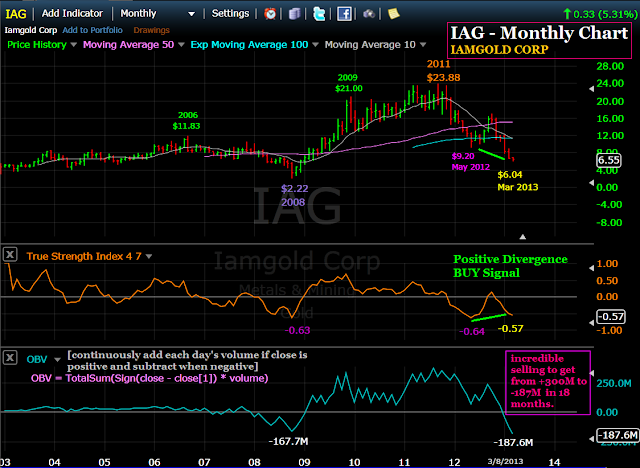The width and height of the screenshot is (640, 468).
Task: Click the 09 year mark on the time axis
Action: pyautogui.click(x=304, y=462)
